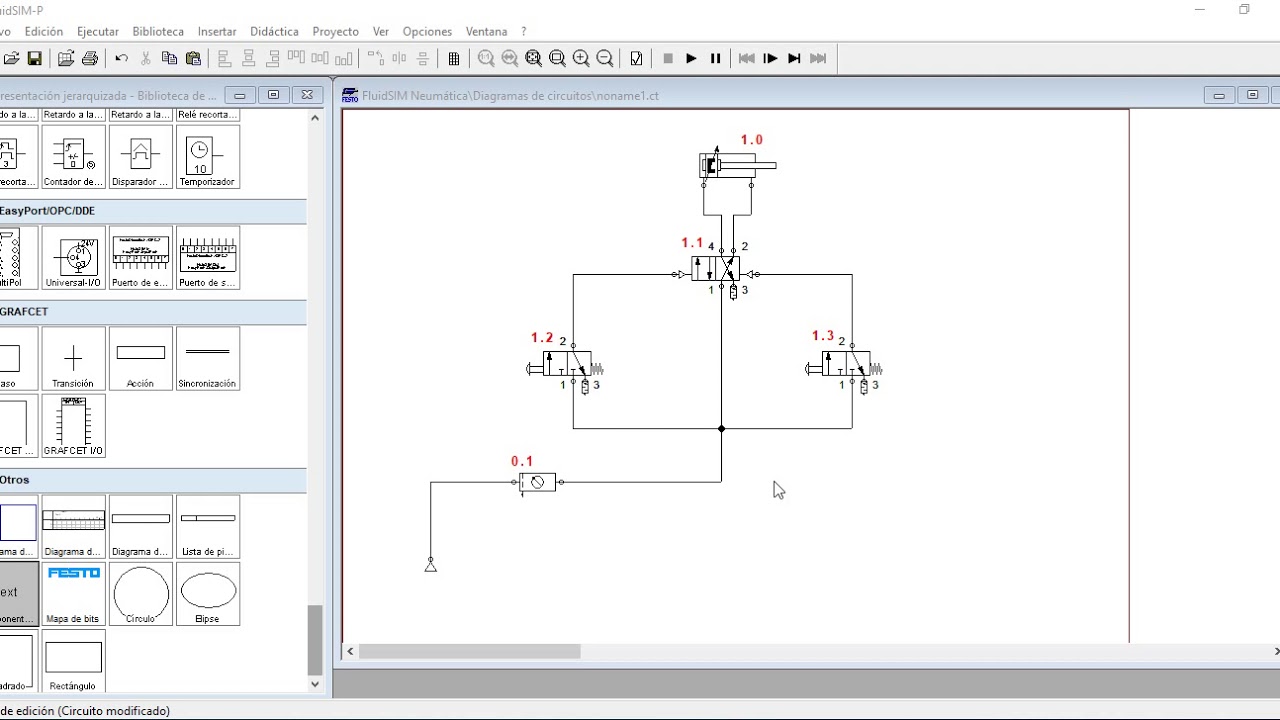
Task: Click the zoom-to-rectangle magnifier icon
Action: 557,58
